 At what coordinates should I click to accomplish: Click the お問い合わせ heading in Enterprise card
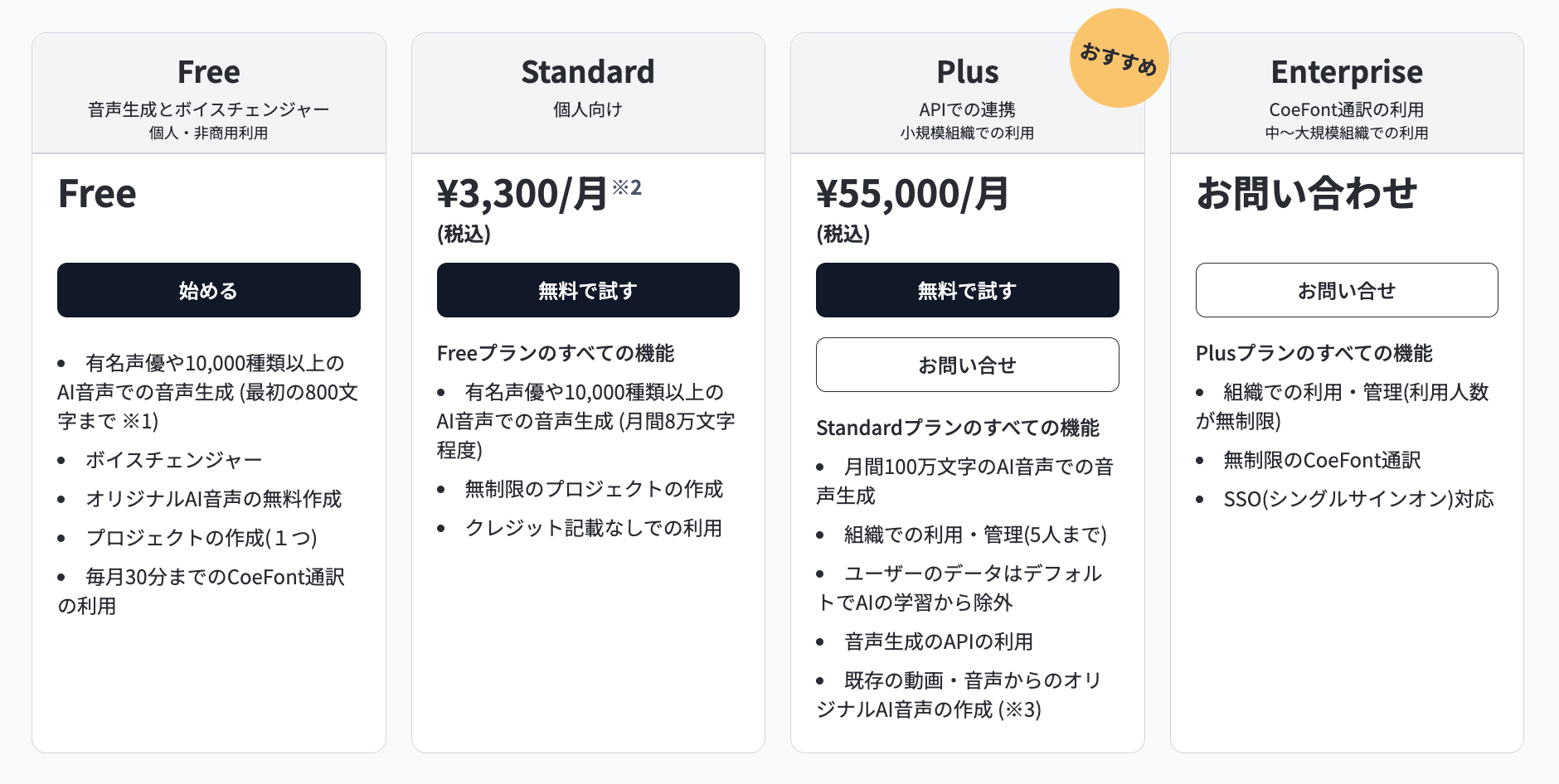1307,193
